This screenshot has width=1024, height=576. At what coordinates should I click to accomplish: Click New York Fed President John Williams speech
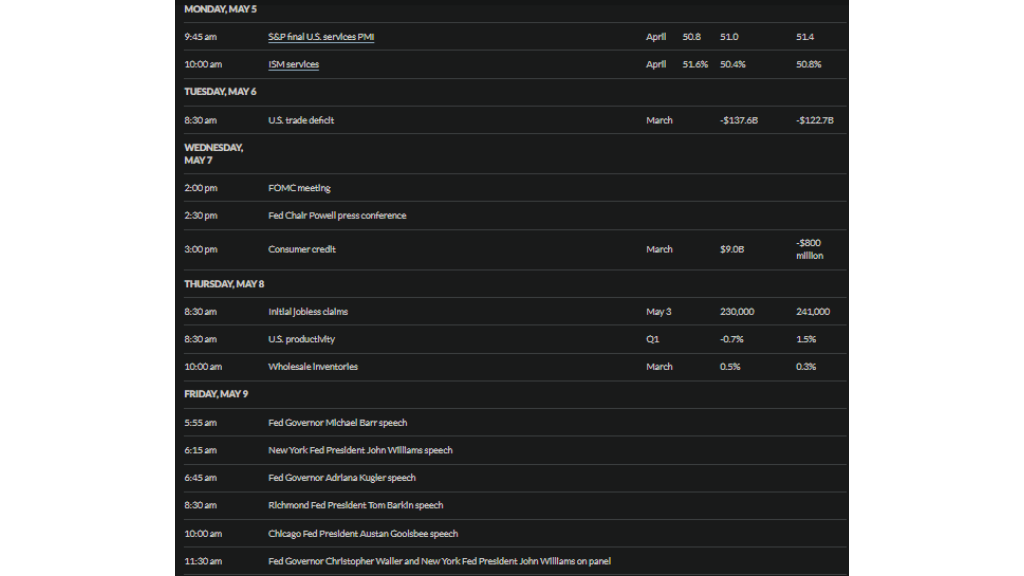360,450
